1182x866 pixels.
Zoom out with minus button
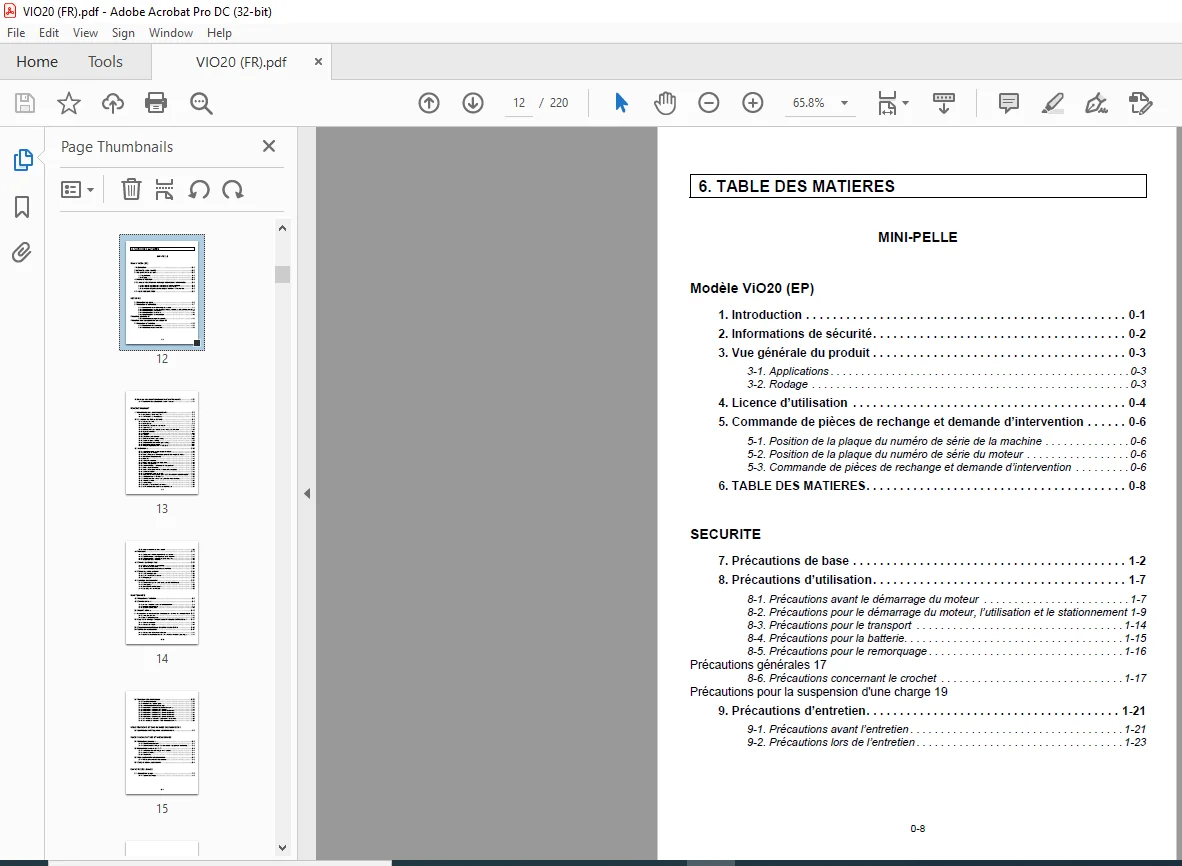point(709,103)
